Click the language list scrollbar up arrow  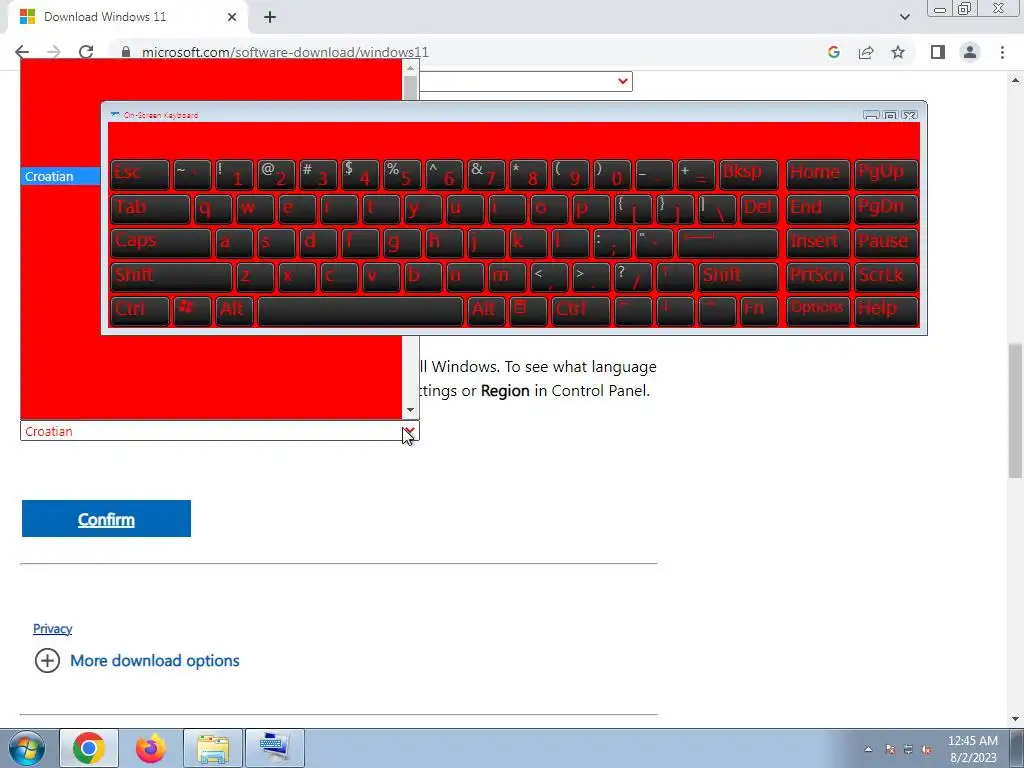[410, 67]
